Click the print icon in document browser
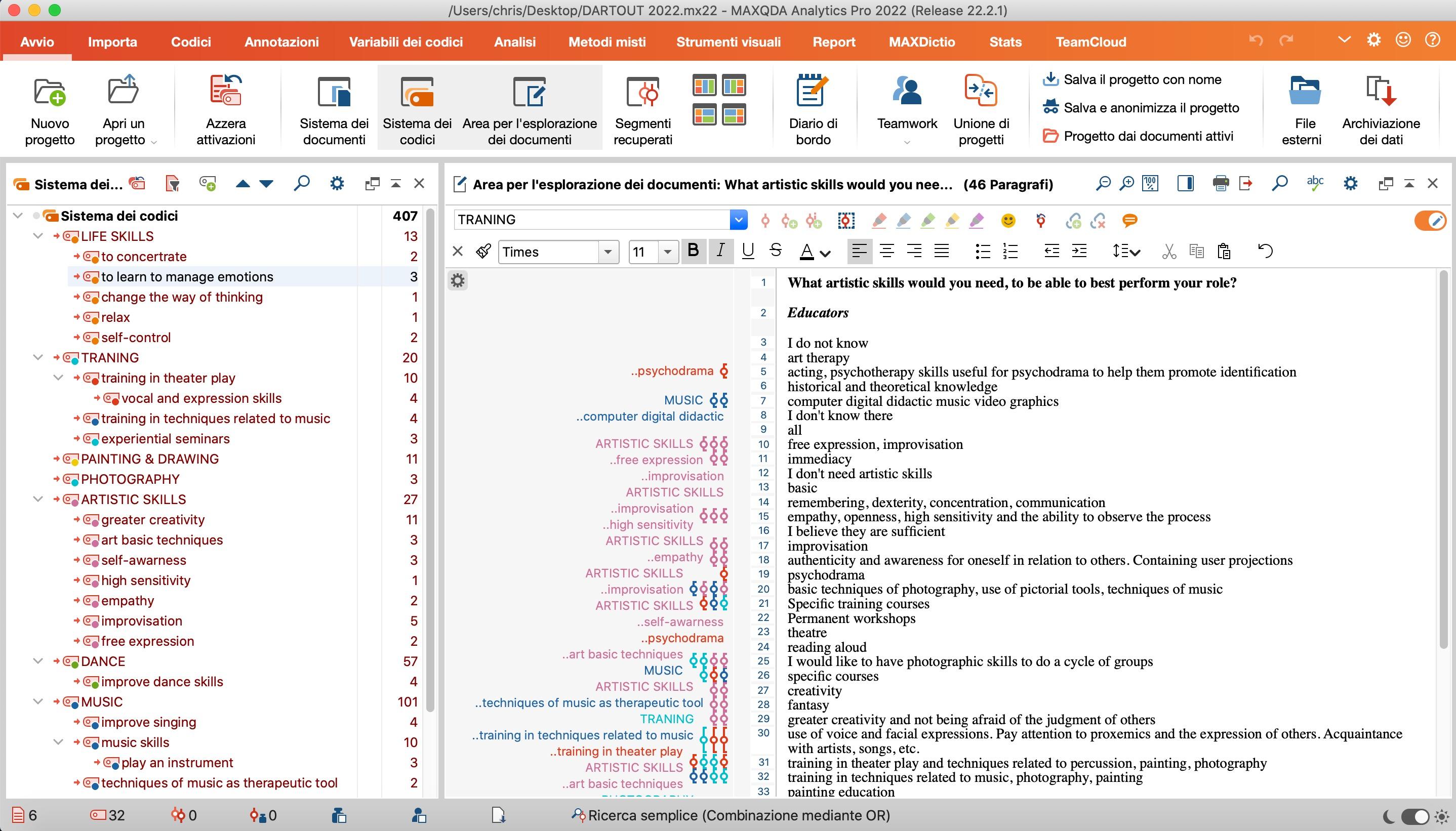This screenshot has width=1456, height=831. coord(1220,184)
